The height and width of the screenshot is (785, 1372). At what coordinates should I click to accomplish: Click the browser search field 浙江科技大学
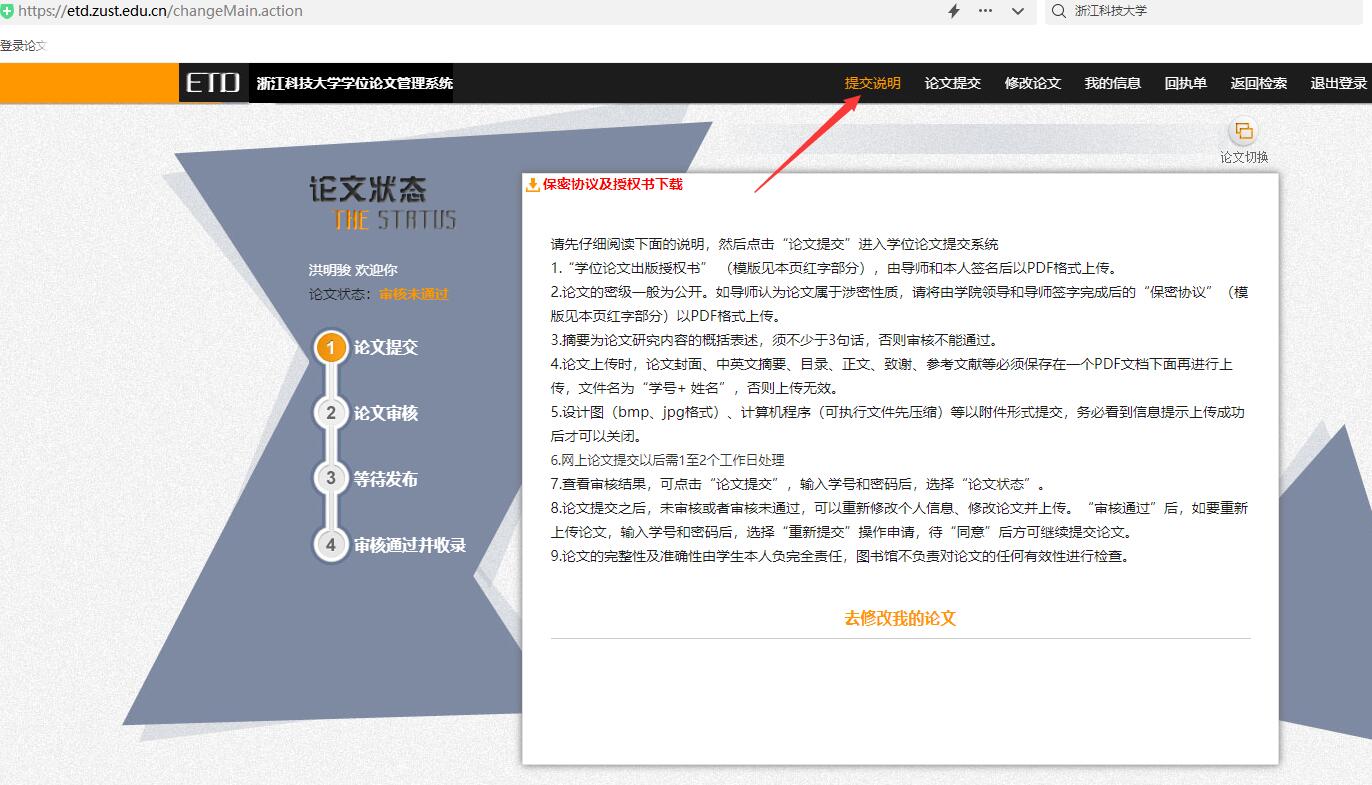[1200, 11]
